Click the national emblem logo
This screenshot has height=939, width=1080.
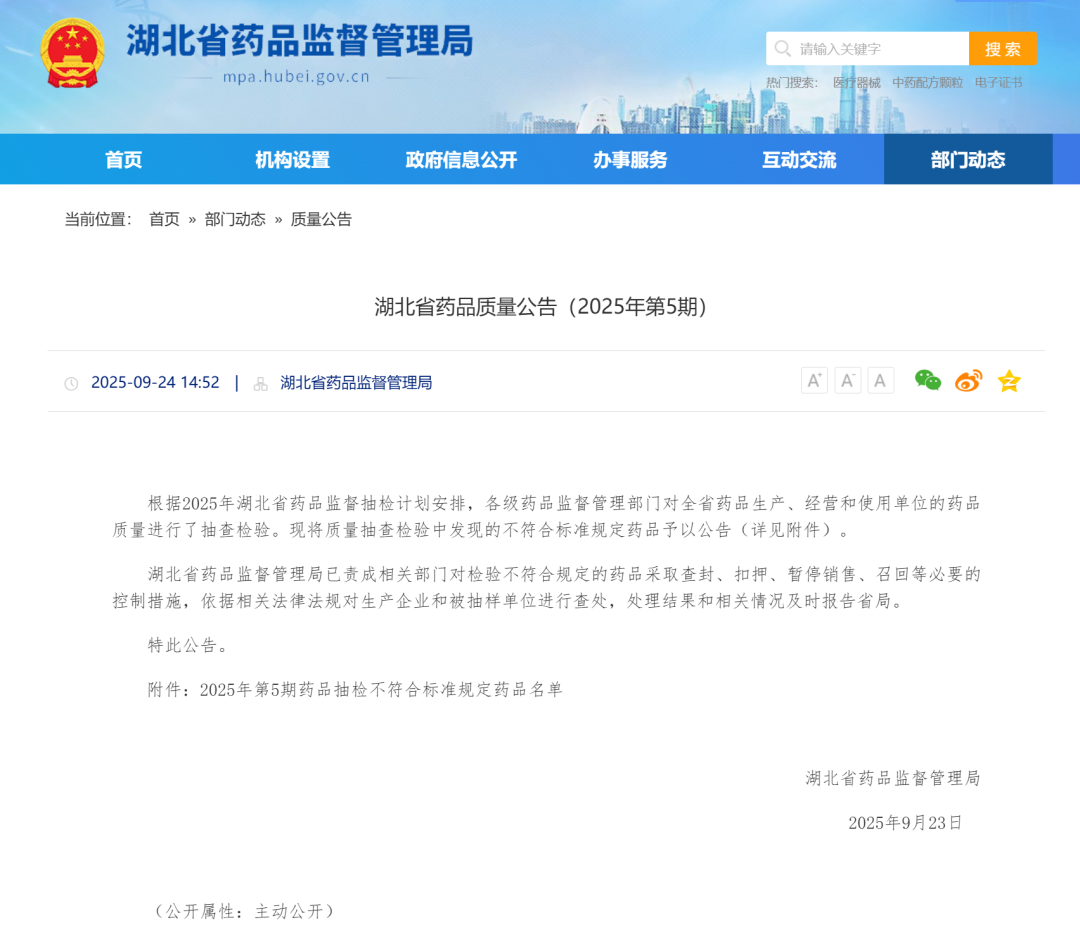72,53
